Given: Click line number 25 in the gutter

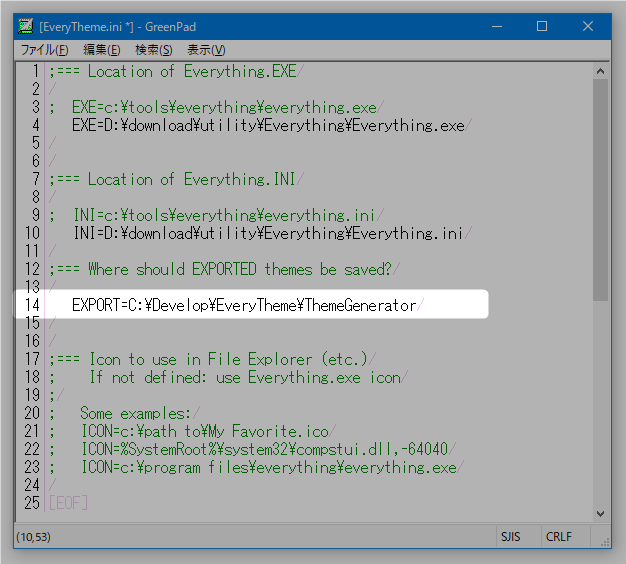Looking at the screenshot, I should [32, 503].
